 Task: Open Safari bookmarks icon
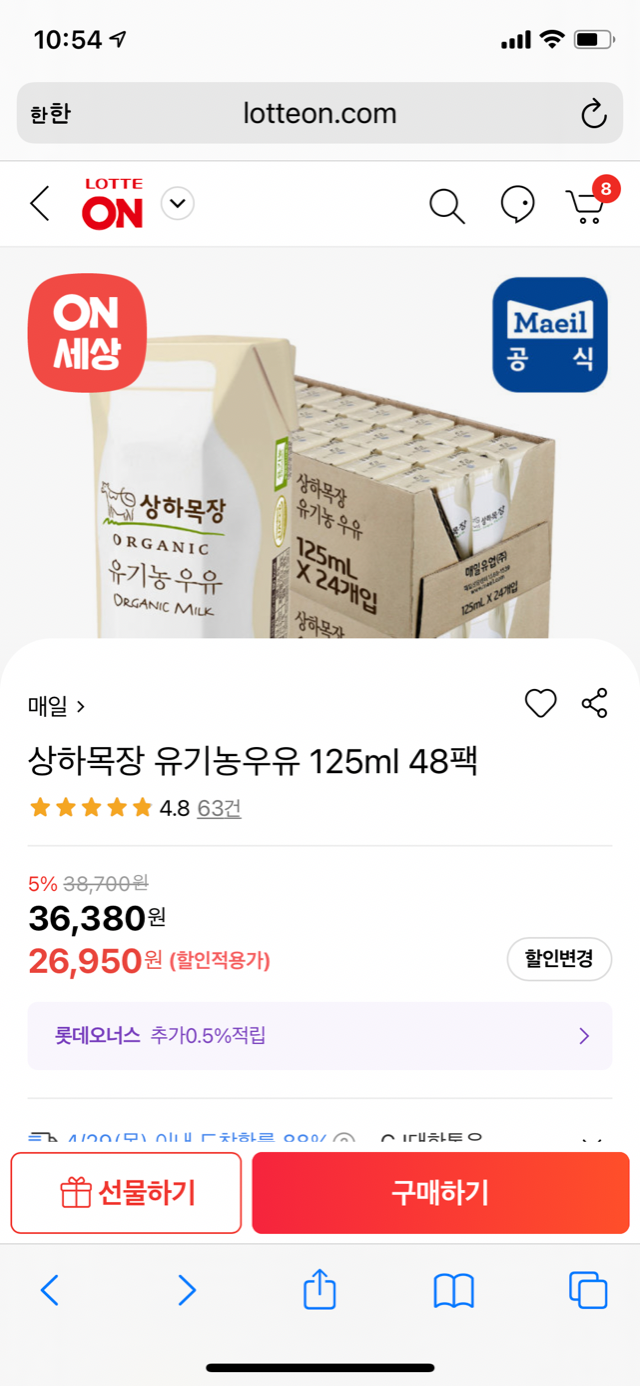pos(453,1290)
